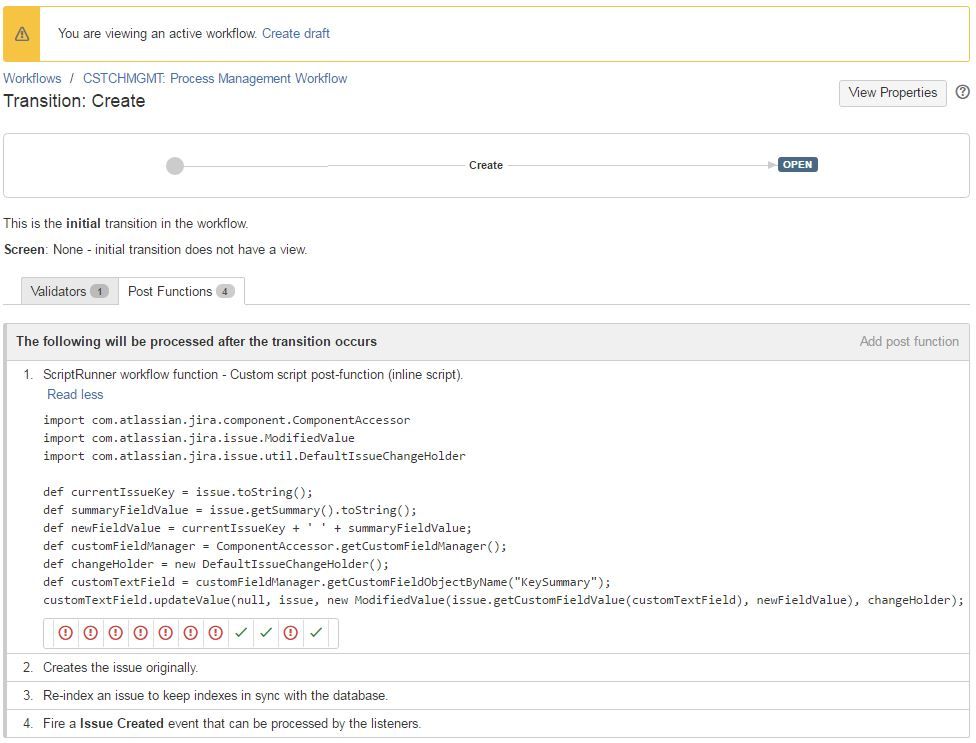Click the 'def customTextField' code line
This screenshot has width=976, height=743.
point(327,582)
